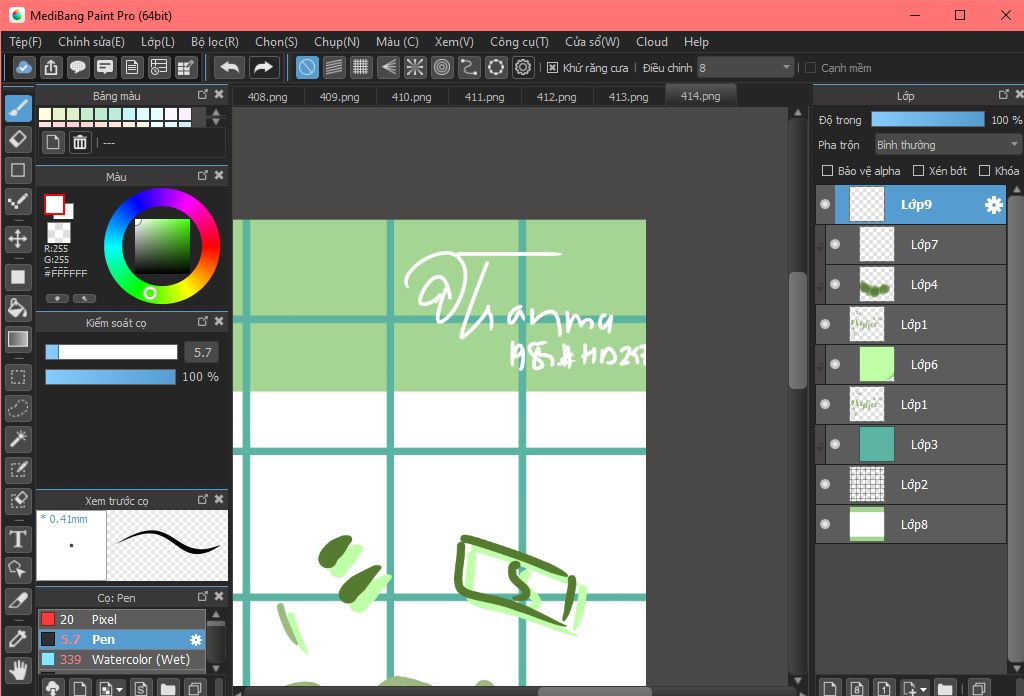The width and height of the screenshot is (1024, 696).
Task: Open the Bộ lọc(R) menu
Action: click(x=215, y=42)
